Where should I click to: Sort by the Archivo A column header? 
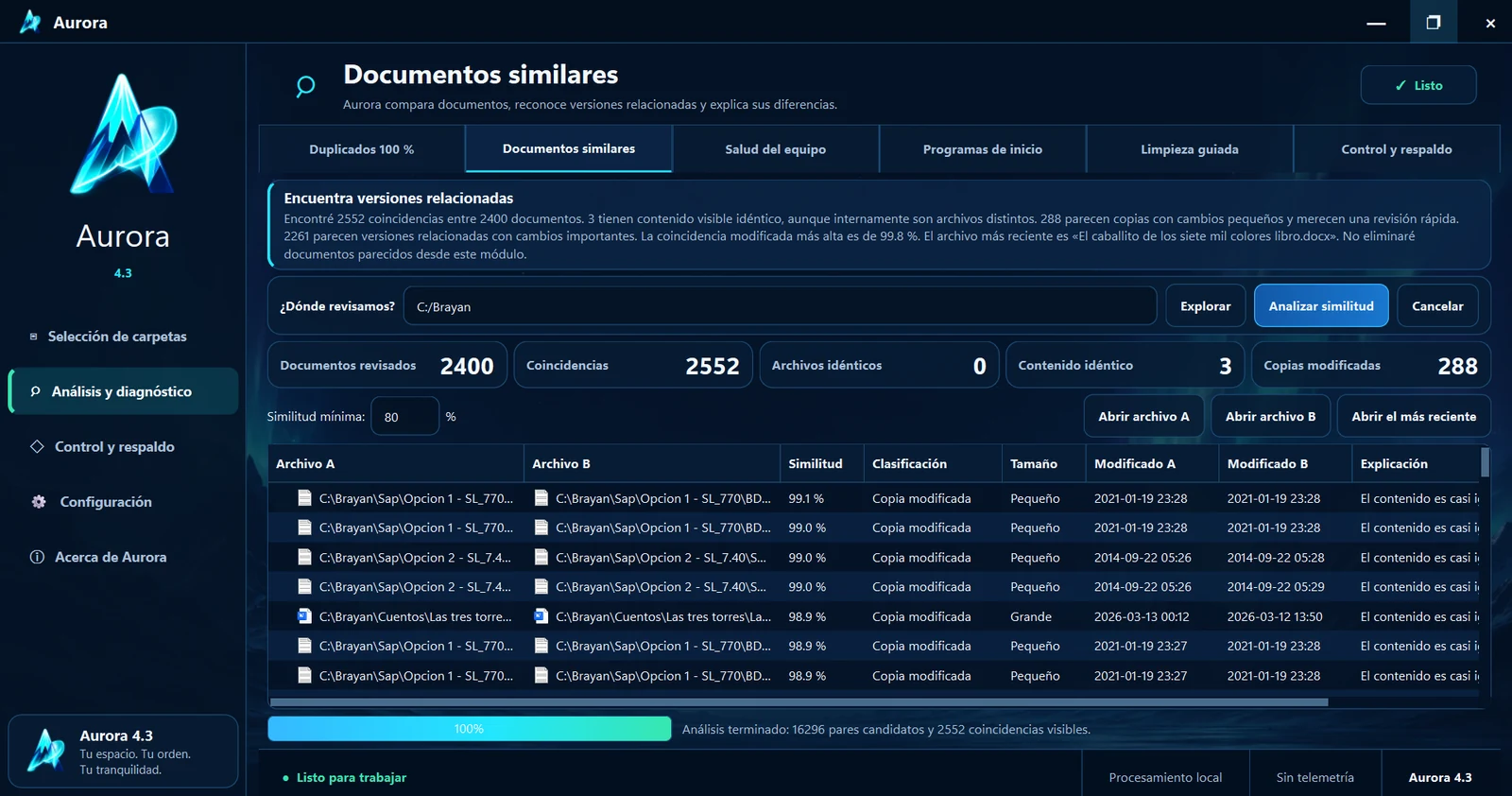tap(396, 464)
